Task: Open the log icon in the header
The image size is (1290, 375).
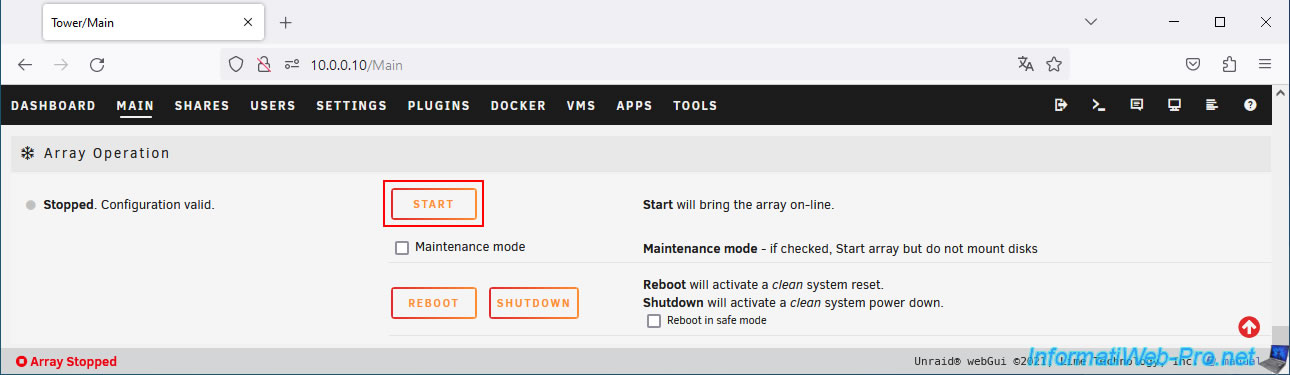Action: click(x=1212, y=105)
